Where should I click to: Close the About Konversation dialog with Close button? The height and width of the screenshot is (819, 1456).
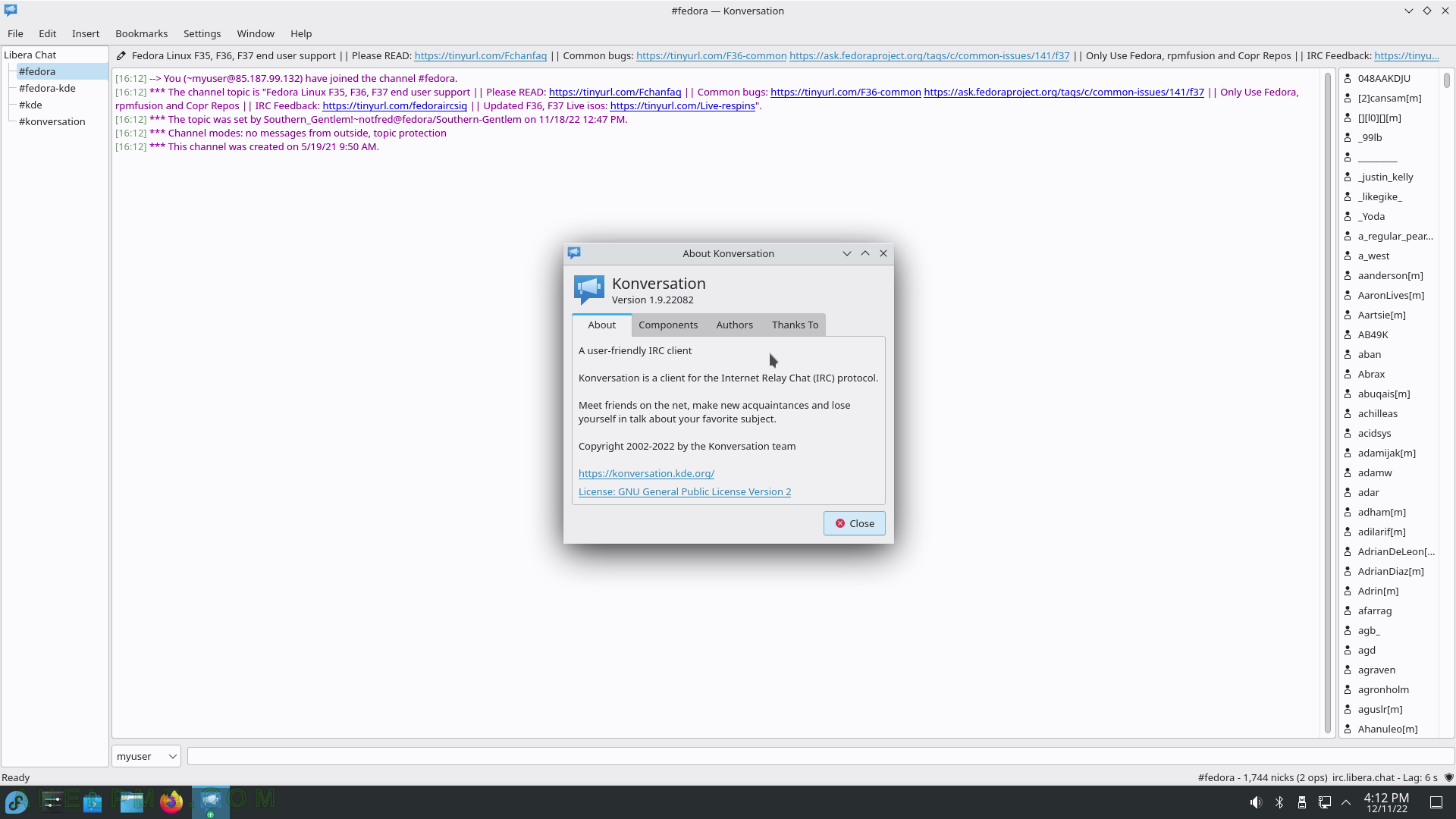(855, 523)
